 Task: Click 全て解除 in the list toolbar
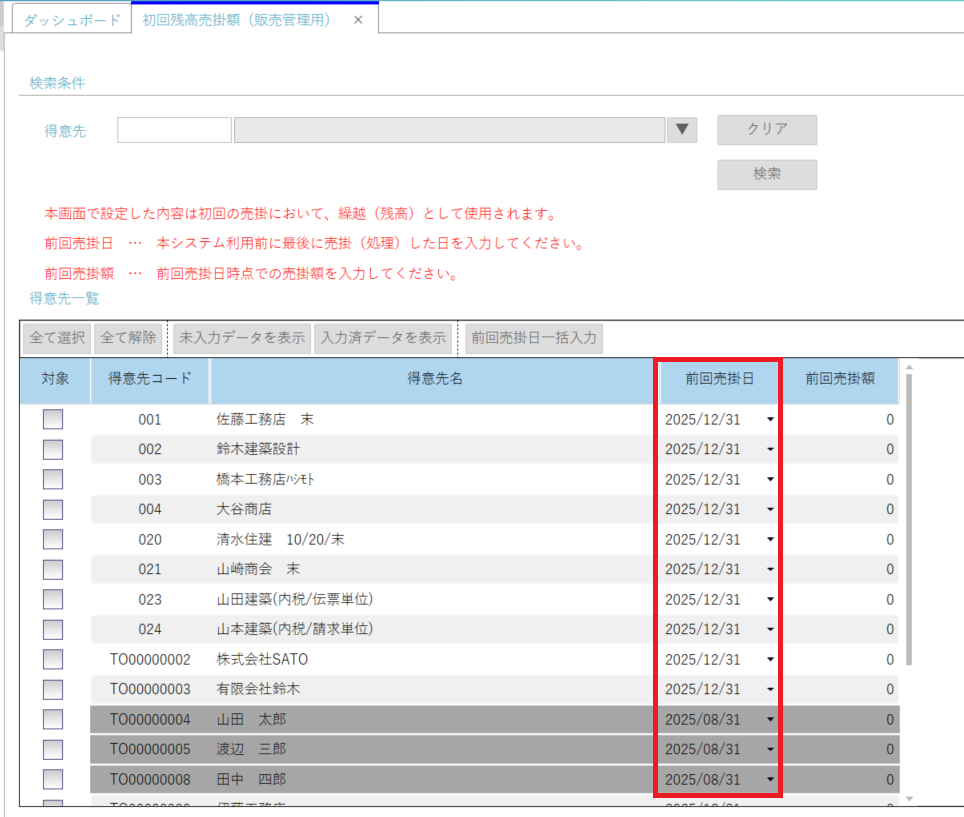pos(128,338)
